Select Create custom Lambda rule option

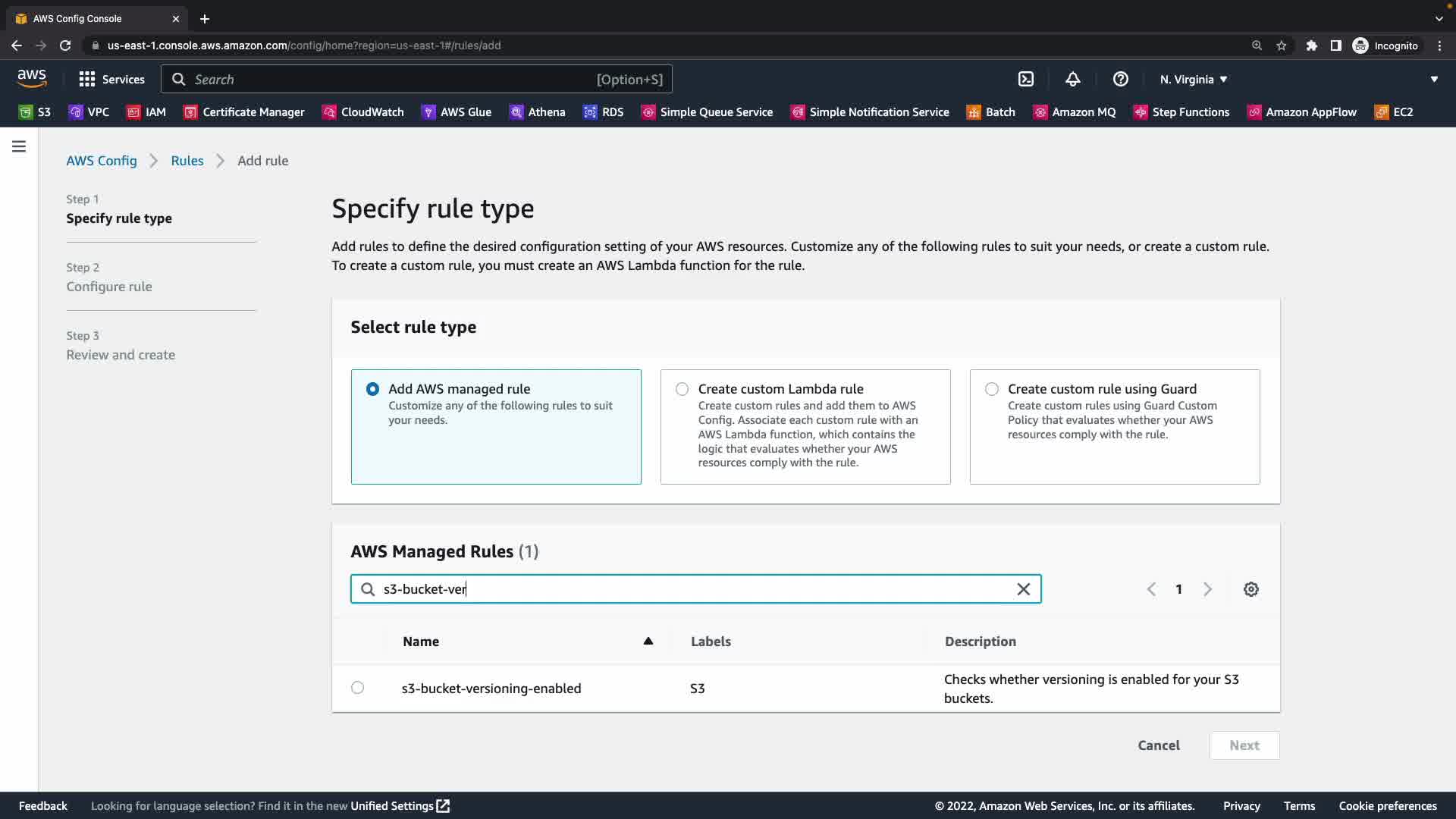pyautogui.click(x=682, y=389)
